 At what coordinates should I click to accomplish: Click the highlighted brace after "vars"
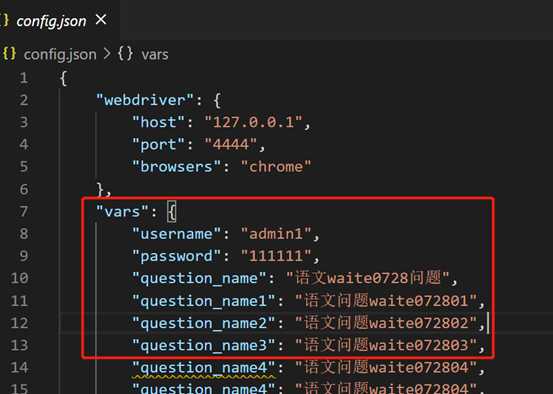171,211
